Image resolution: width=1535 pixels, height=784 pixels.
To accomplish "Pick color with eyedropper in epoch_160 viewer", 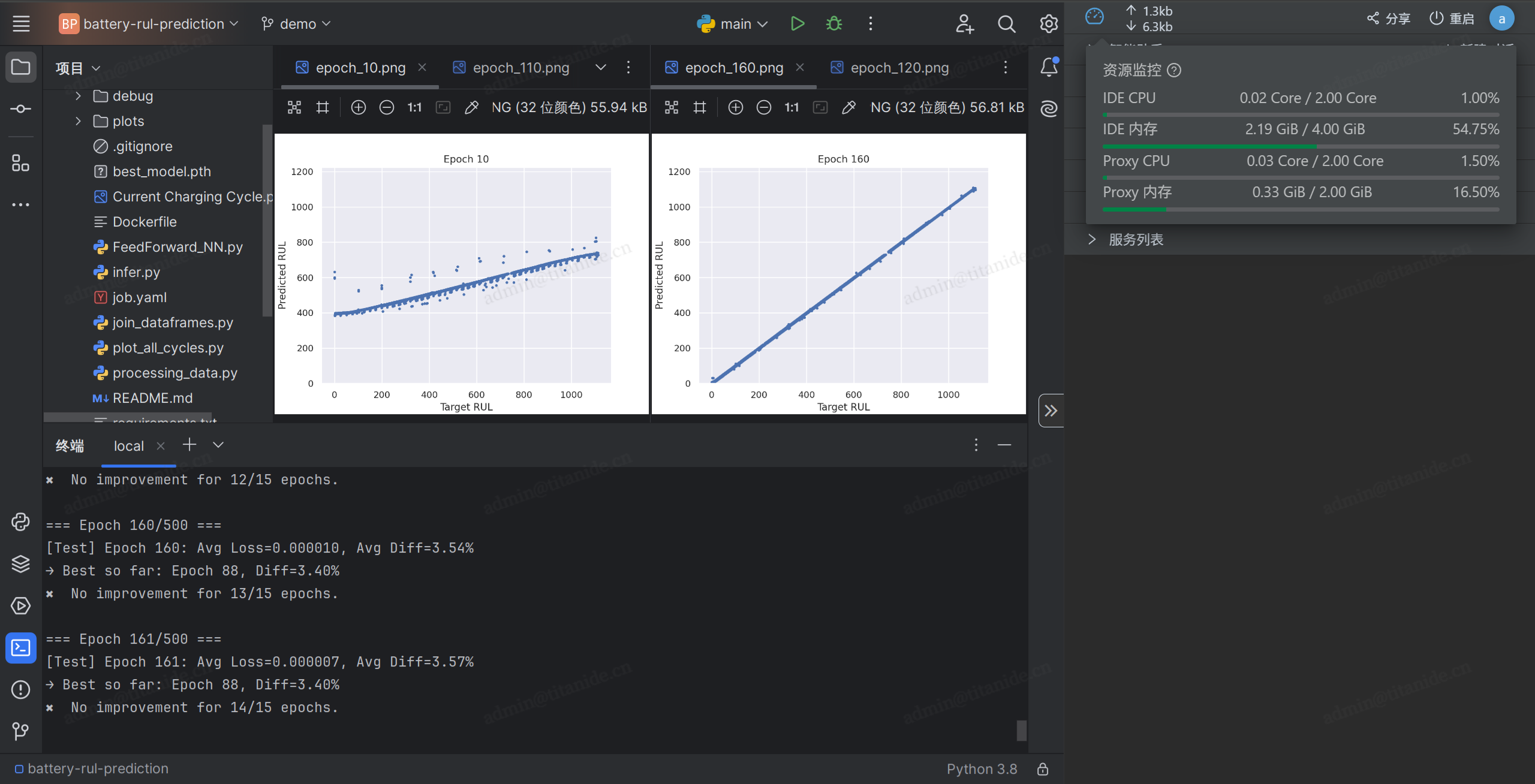I will (x=848, y=107).
